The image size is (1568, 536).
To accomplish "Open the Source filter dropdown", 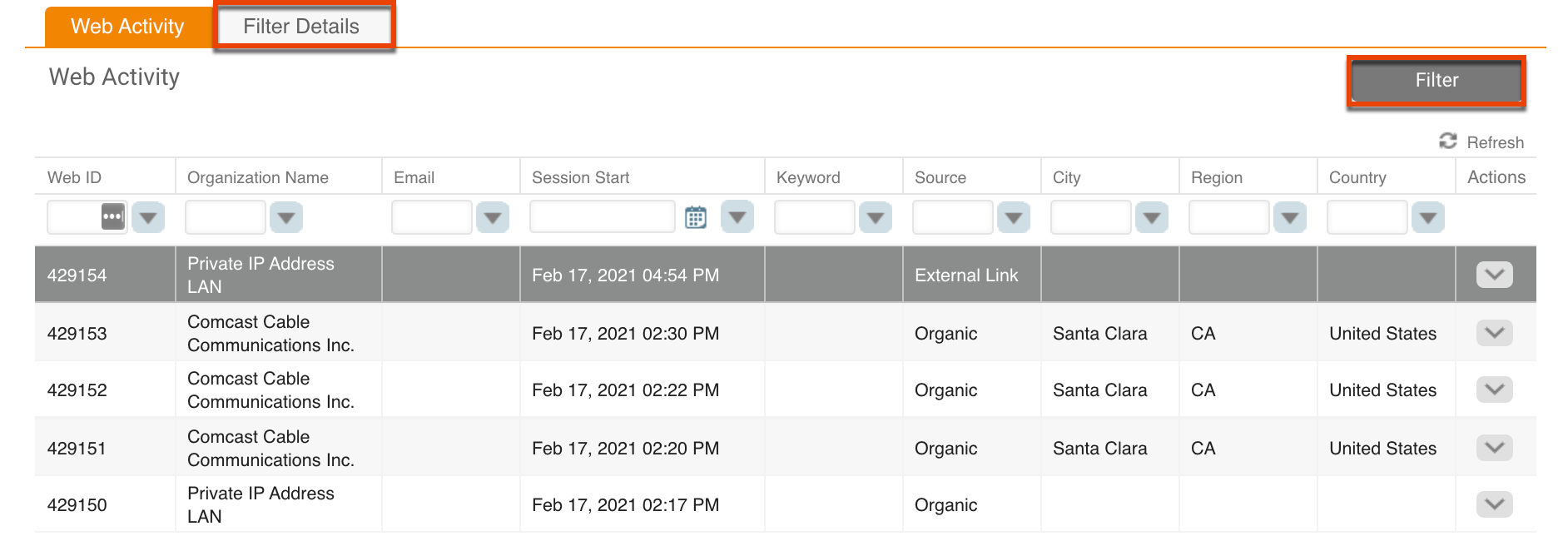I will [x=1014, y=216].
